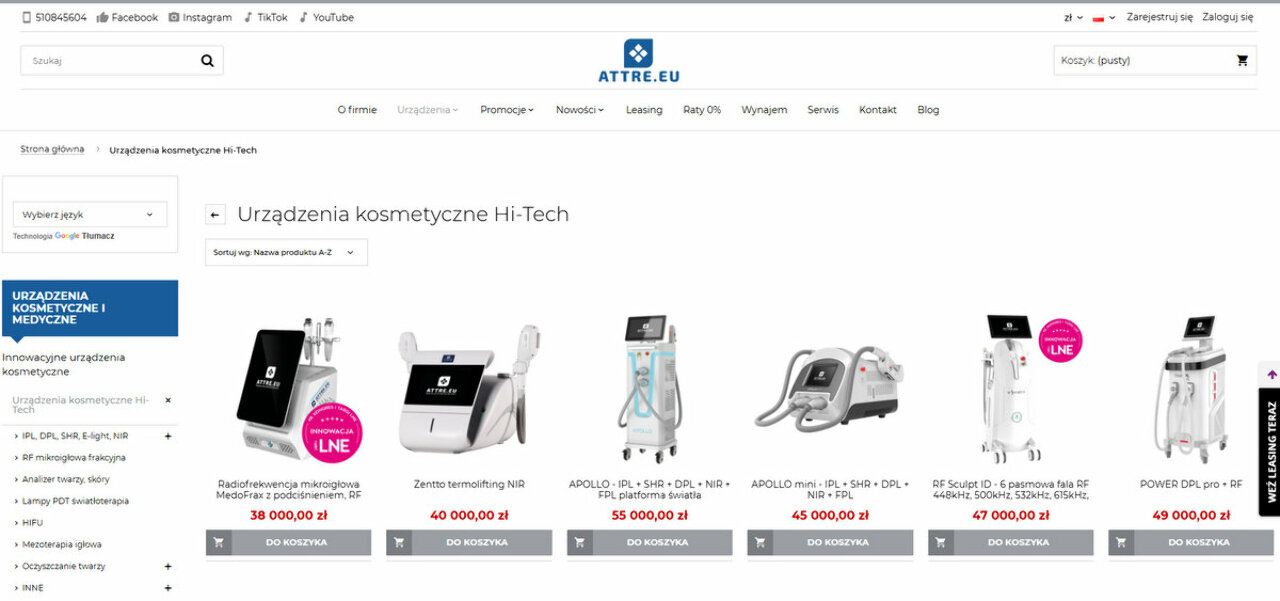1280x601 pixels.
Task: Click in the Szukaj search field
Action: click(110, 60)
